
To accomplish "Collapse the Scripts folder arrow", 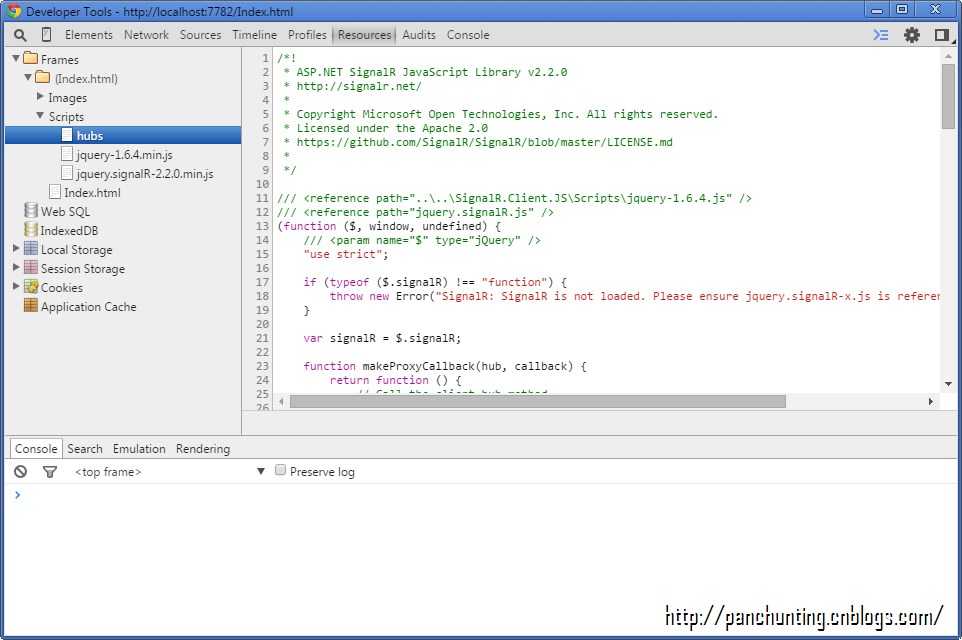I will [x=40, y=115].
